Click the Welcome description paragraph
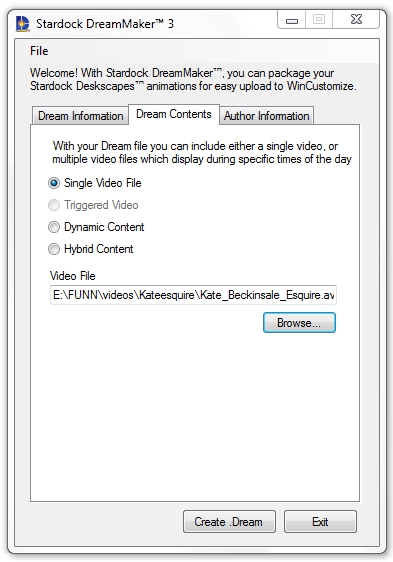 tap(193, 80)
